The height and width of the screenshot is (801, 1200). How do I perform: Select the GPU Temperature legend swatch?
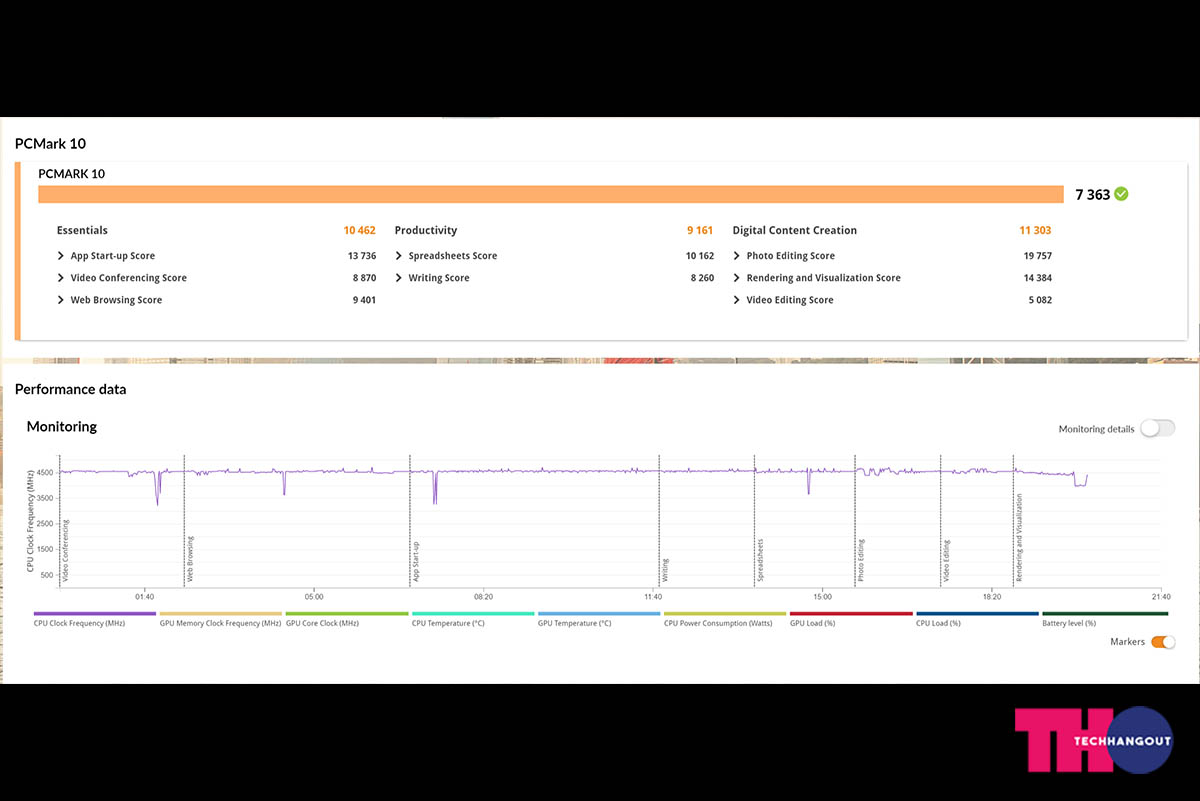(x=599, y=614)
